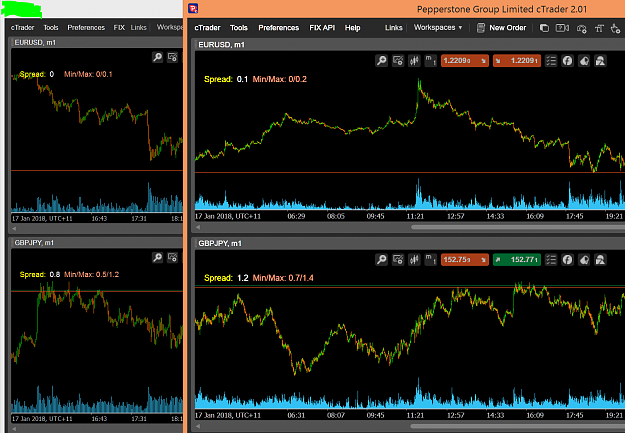Click chart snapshot icon on front EURUSD chart

point(398,61)
